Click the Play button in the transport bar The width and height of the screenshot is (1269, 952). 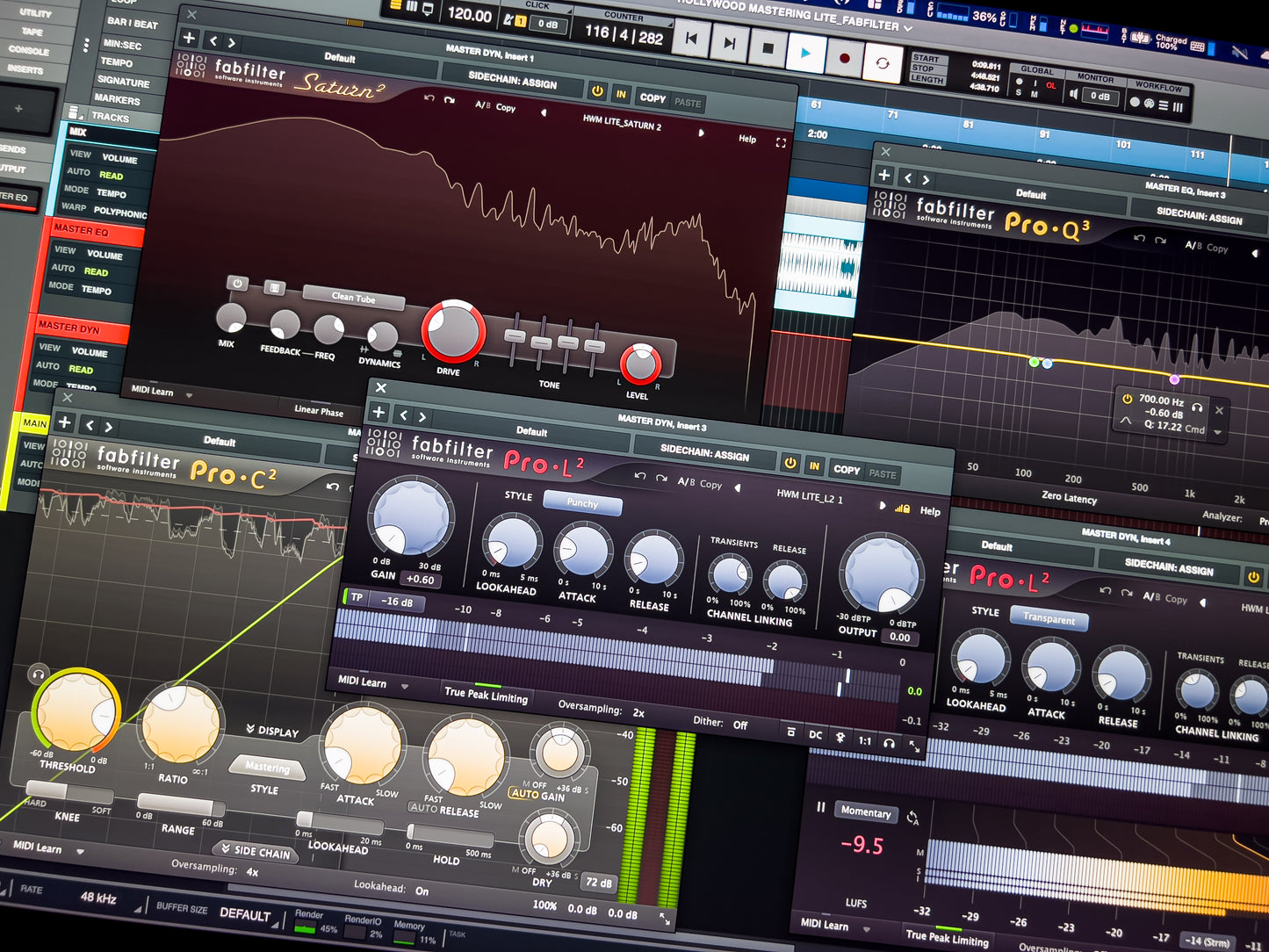point(805,54)
